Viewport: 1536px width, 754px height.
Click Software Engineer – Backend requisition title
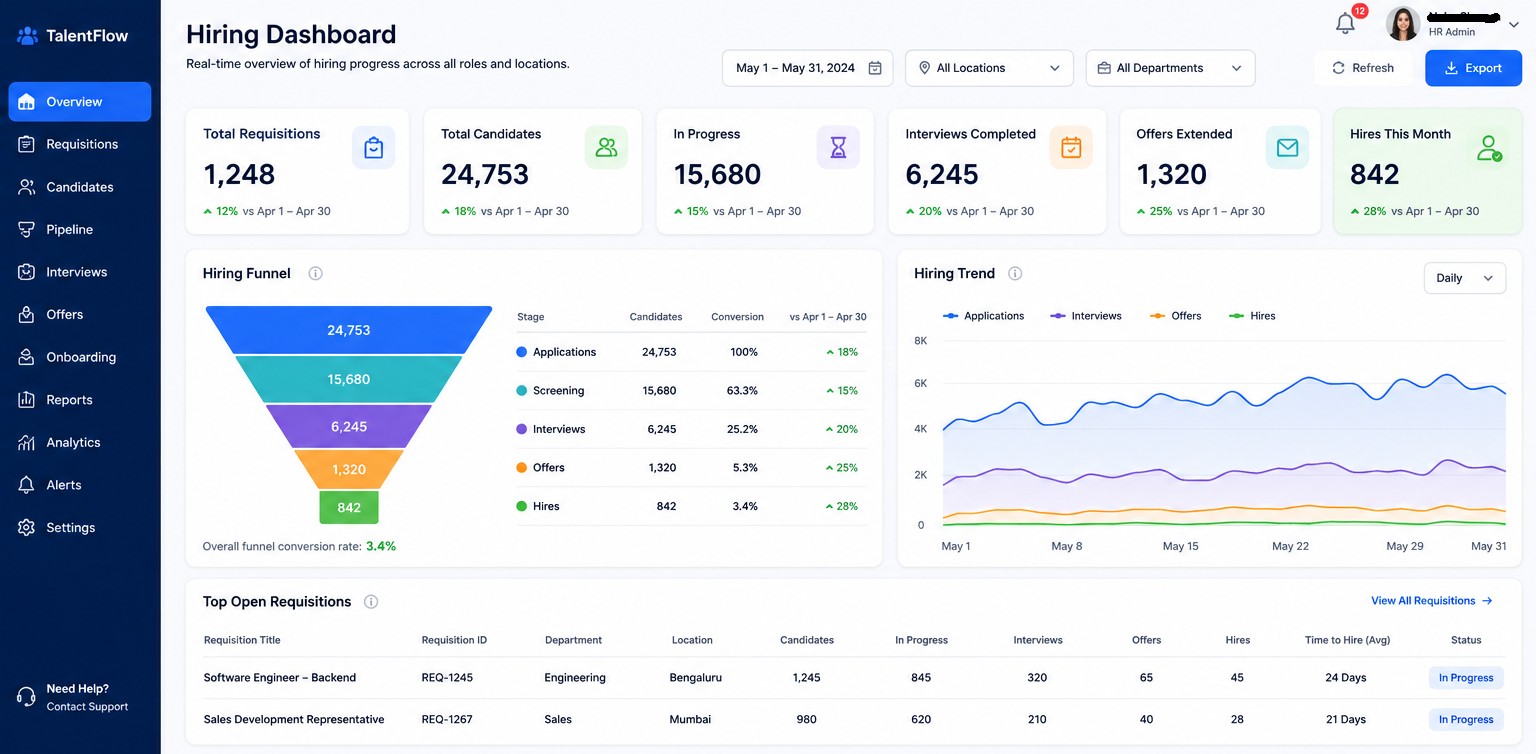[280, 677]
